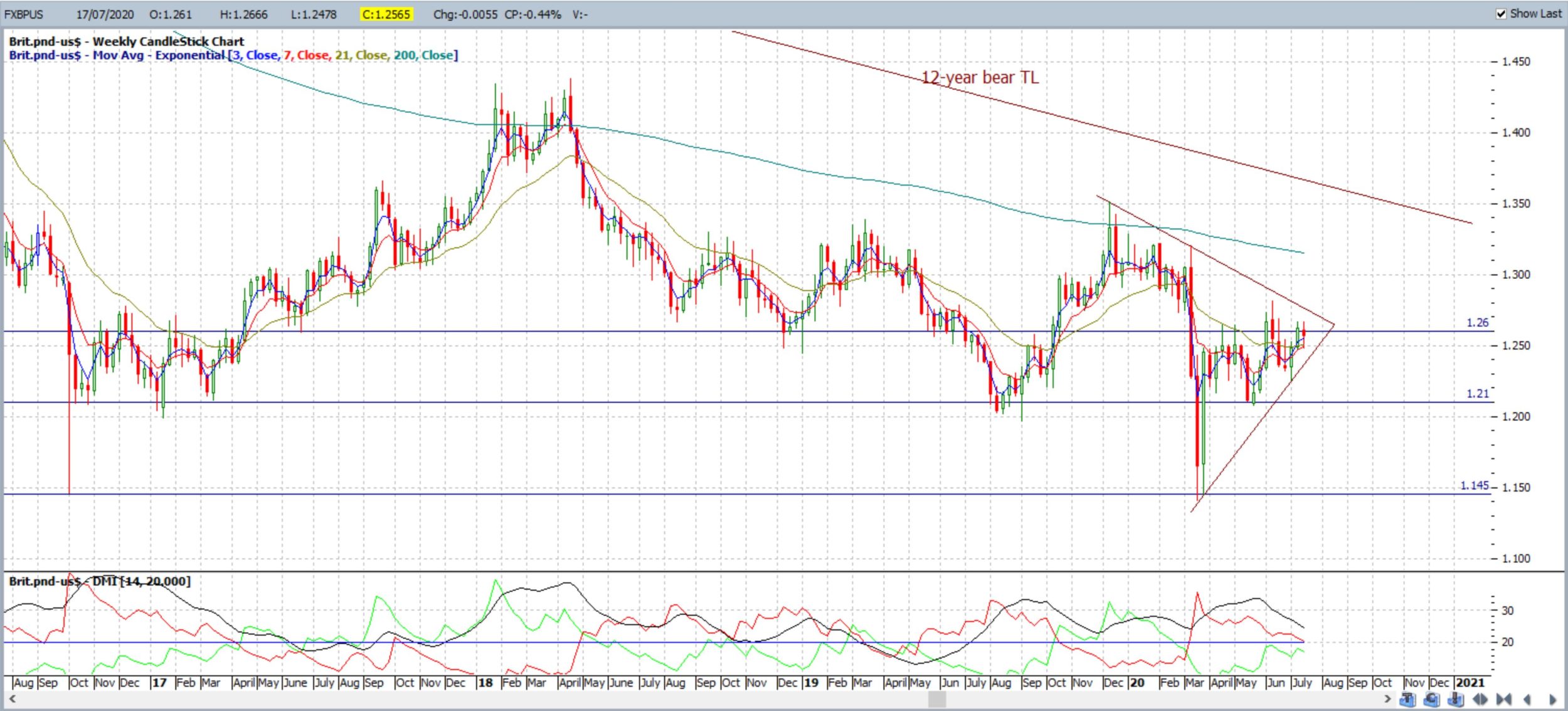Screen dimensions: 1568x711
Task: Toggle the Show Last checkbox
Action: tap(1501, 14)
